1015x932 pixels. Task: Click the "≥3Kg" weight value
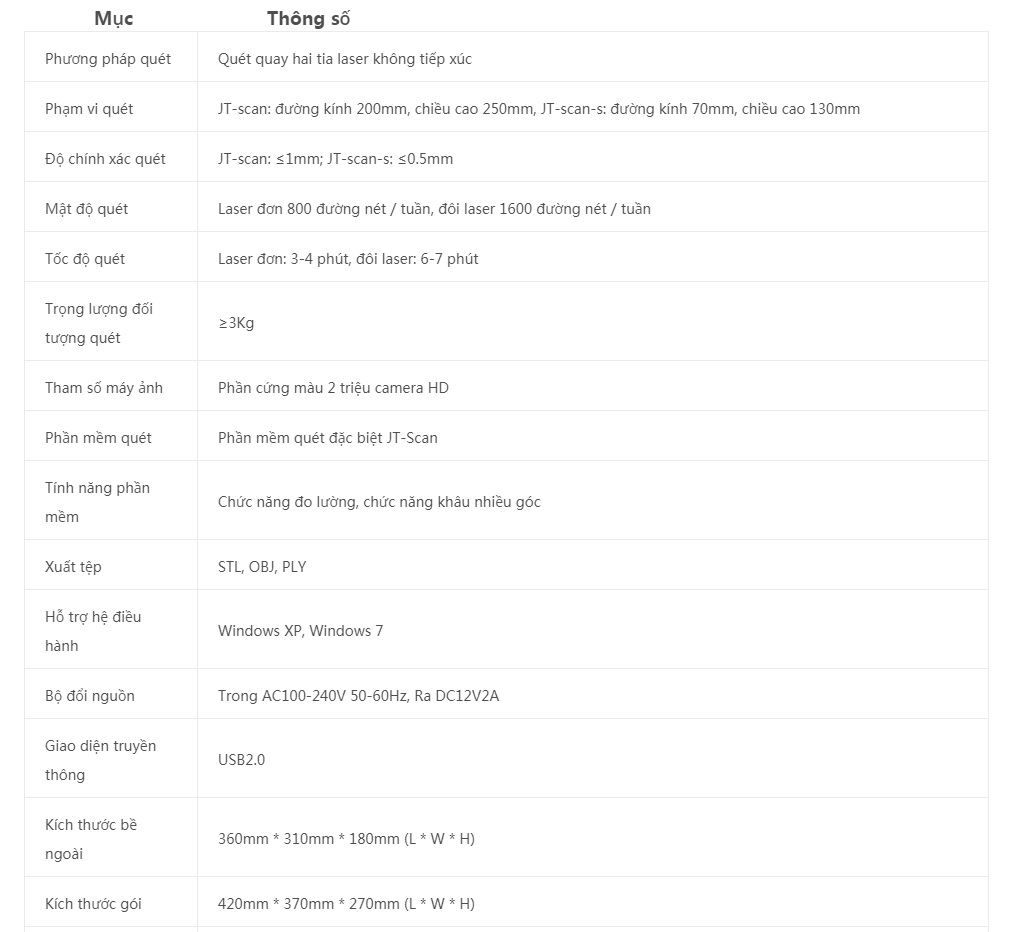(x=236, y=323)
